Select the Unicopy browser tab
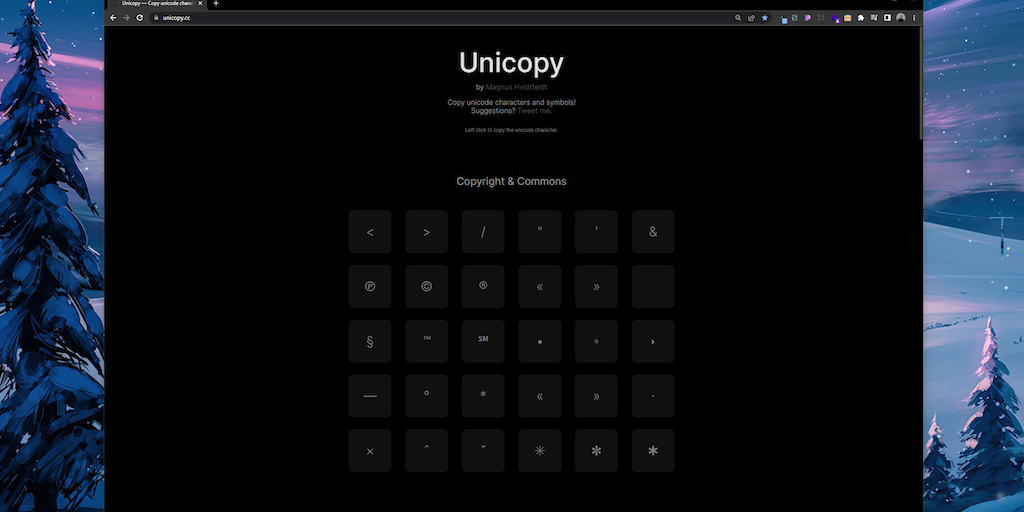 pos(157,4)
